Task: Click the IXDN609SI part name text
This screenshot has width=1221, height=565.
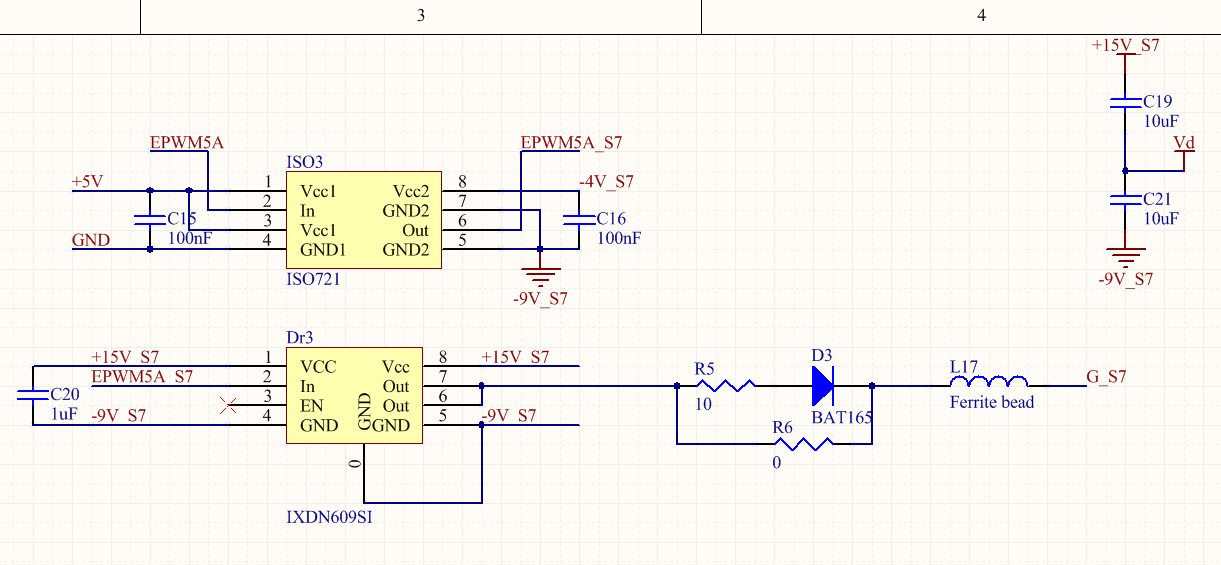Action: point(330,518)
